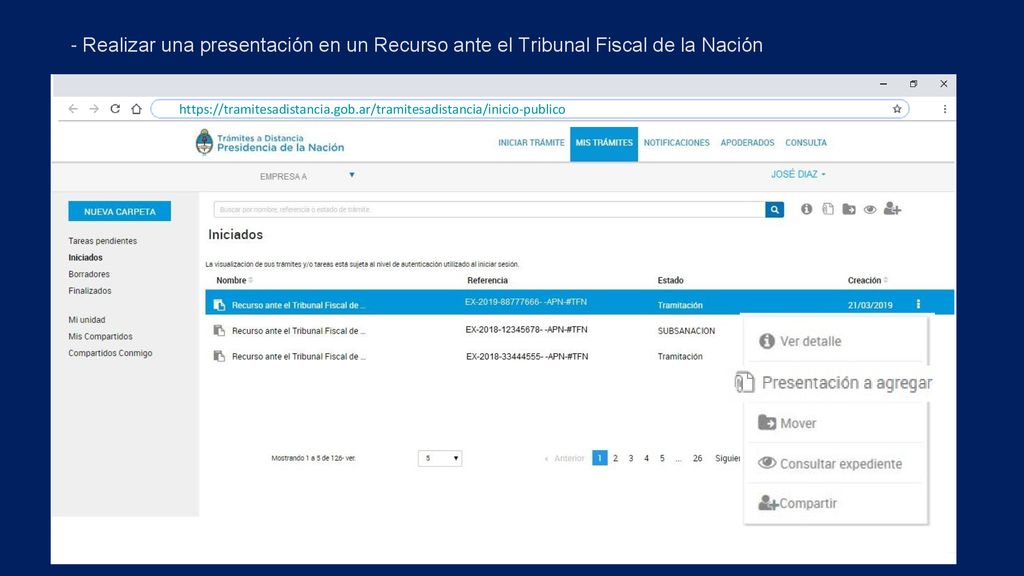Select reference EX-2018-12345678- -APN-#TFN
This screenshot has width=1024, height=576.
[526, 330]
